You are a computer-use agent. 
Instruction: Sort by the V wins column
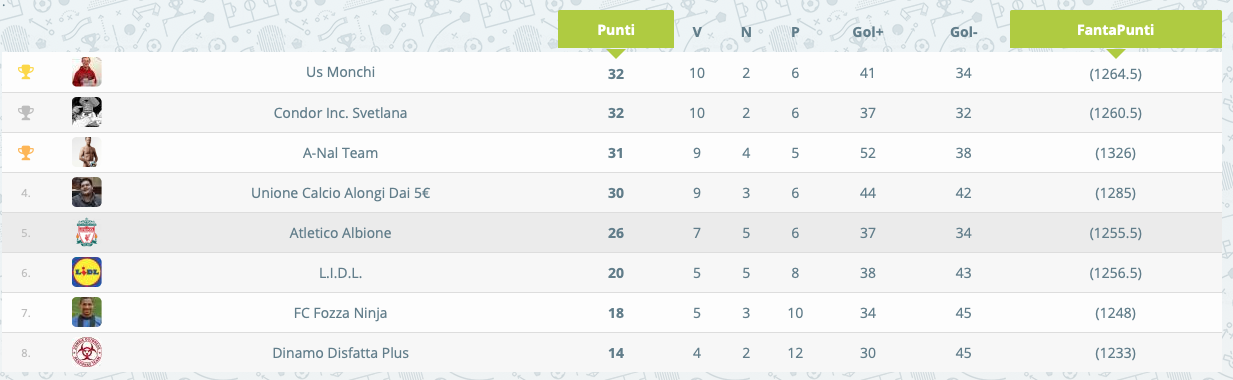(697, 31)
